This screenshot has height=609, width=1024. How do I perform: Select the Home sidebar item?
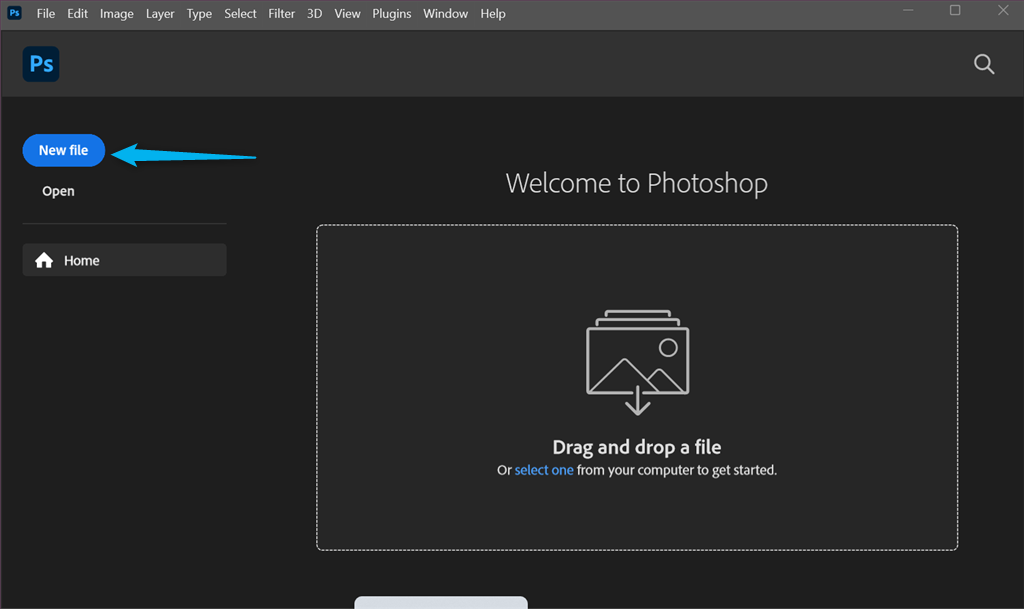click(x=125, y=260)
